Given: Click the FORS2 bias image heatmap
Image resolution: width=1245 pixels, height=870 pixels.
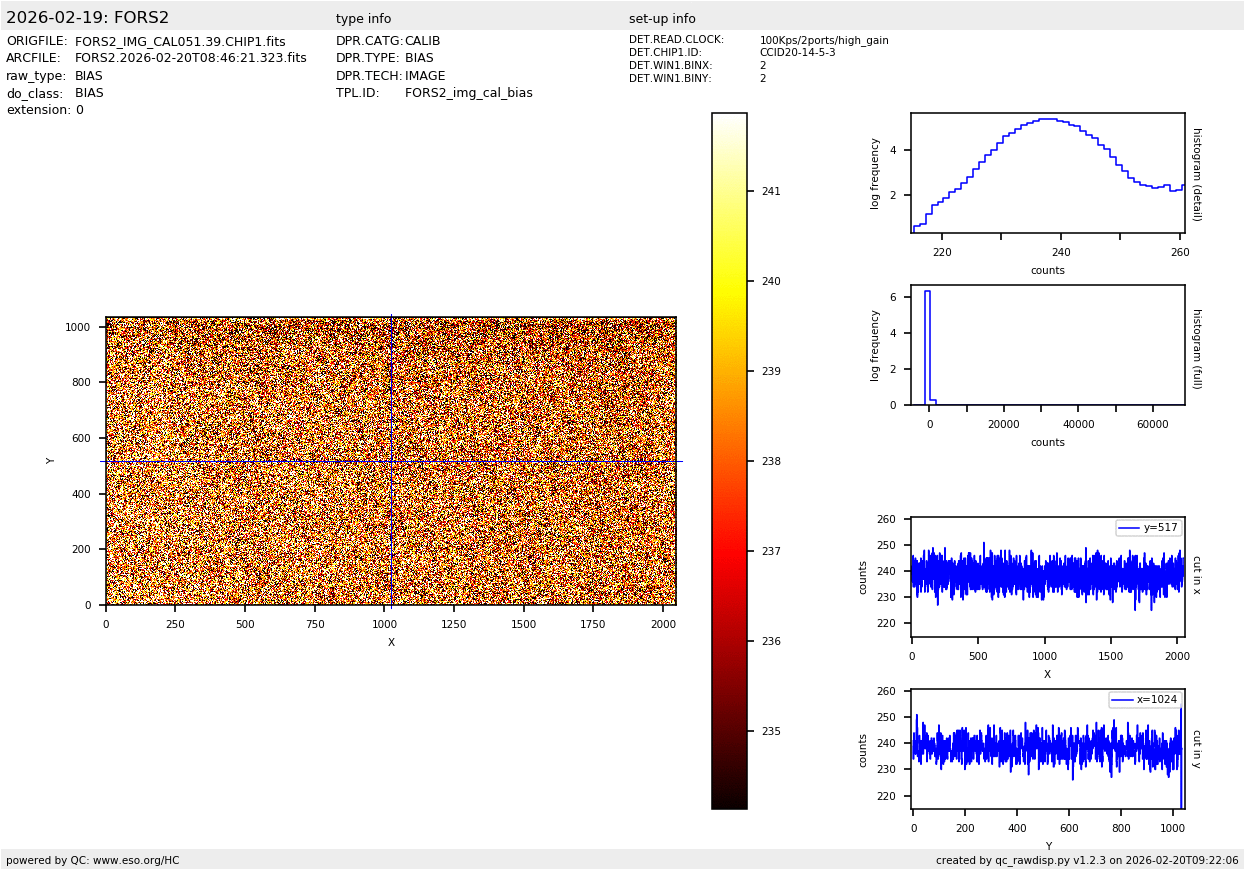Looking at the screenshot, I should point(390,461).
